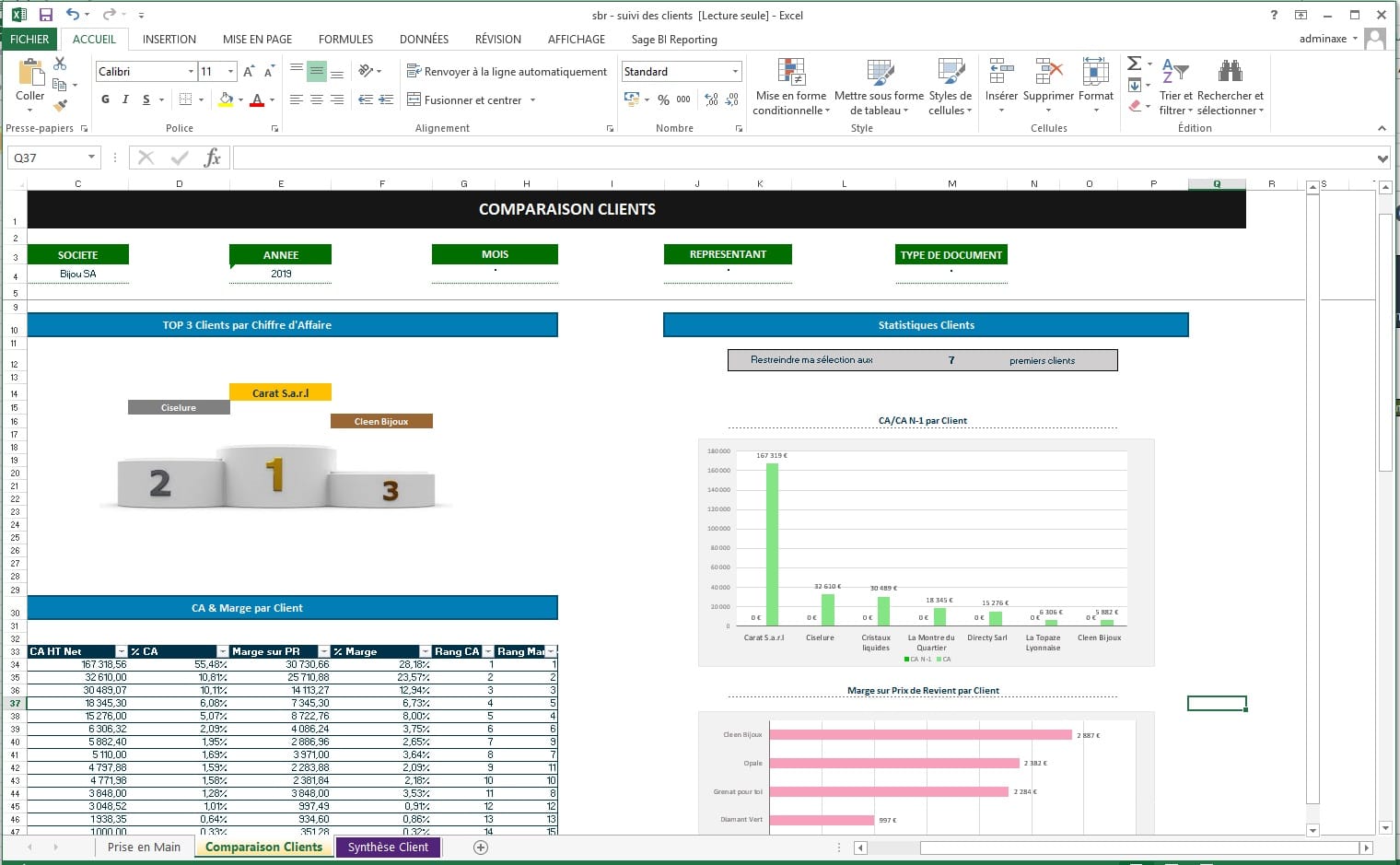Click inside the Name Box showing Q37
The width and height of the screenshot is (1400, 865).
pos(46,158)
